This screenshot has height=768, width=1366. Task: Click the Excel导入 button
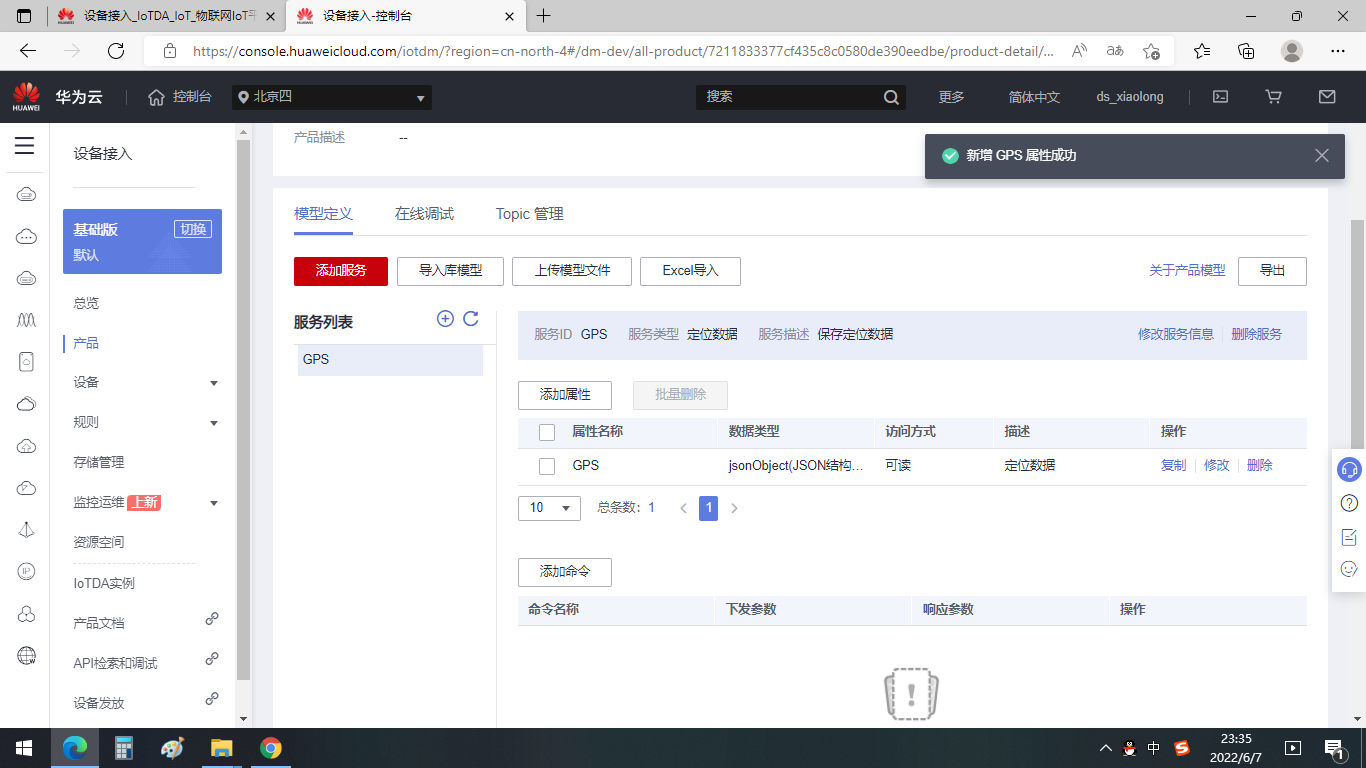point(691,271)
